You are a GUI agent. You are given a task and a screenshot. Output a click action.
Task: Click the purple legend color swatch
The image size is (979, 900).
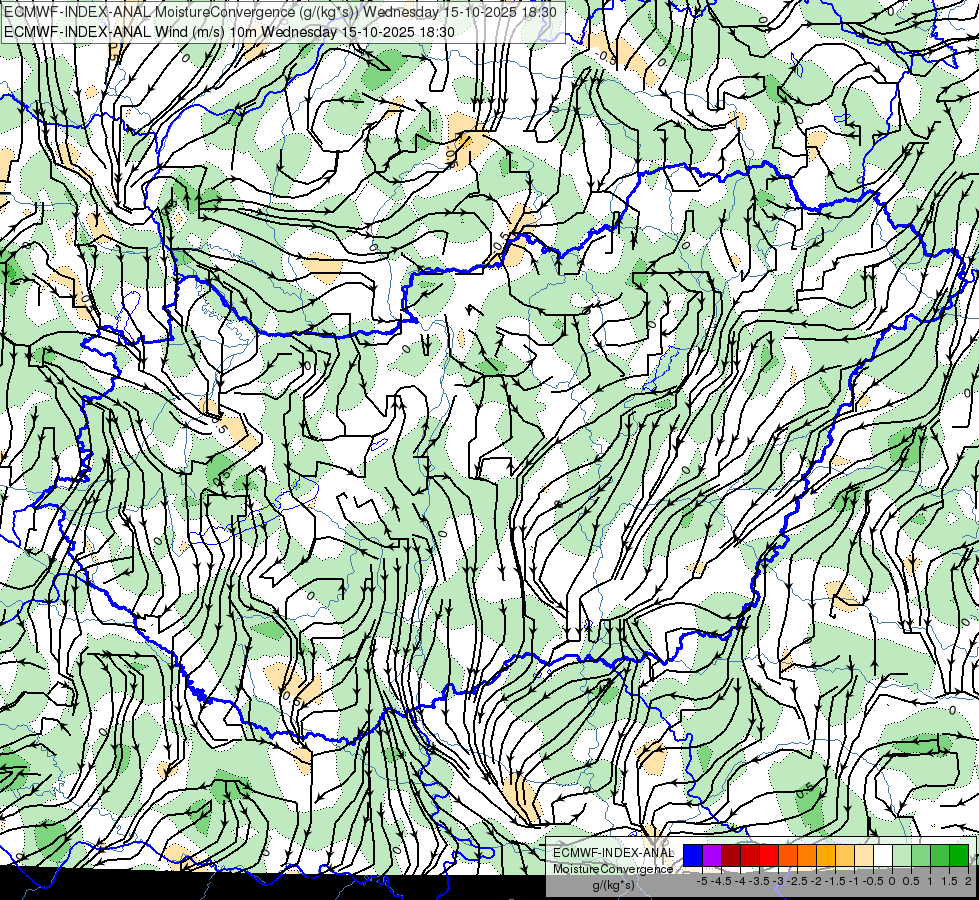[x=712, y=855]
